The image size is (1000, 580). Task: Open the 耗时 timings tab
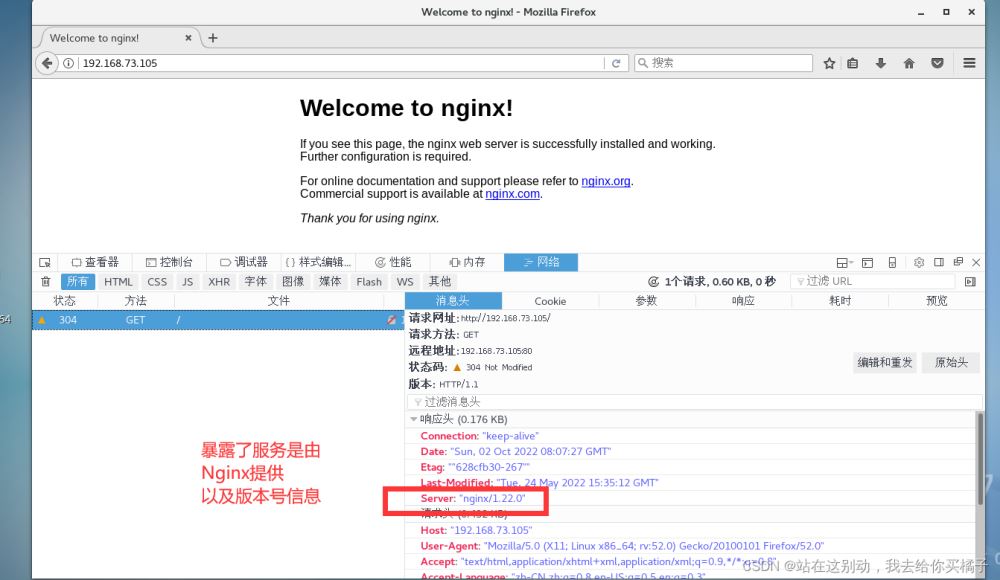(x=840, y=301)
